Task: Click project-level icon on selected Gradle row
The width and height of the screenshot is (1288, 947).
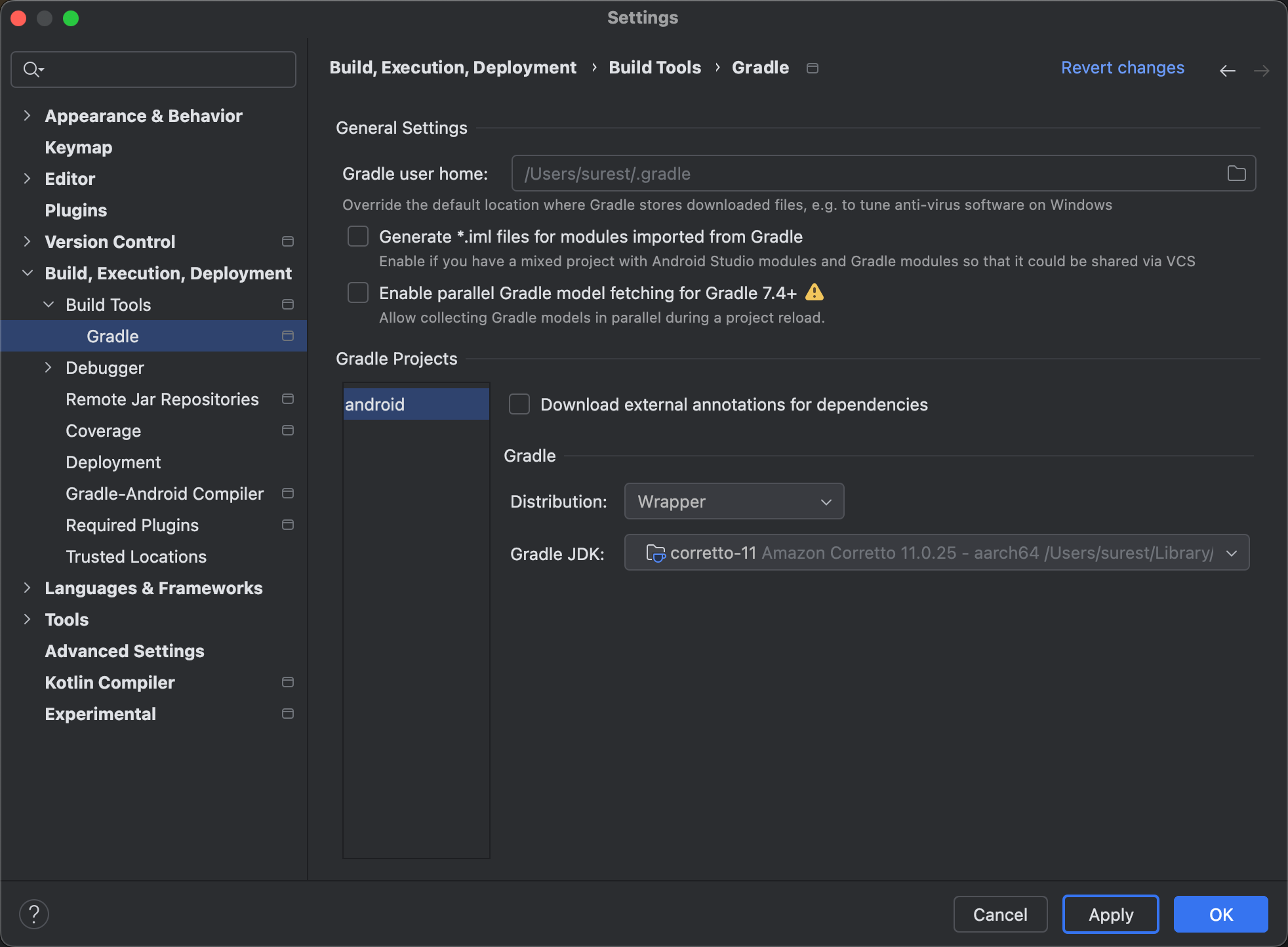Action: [287, 336]
